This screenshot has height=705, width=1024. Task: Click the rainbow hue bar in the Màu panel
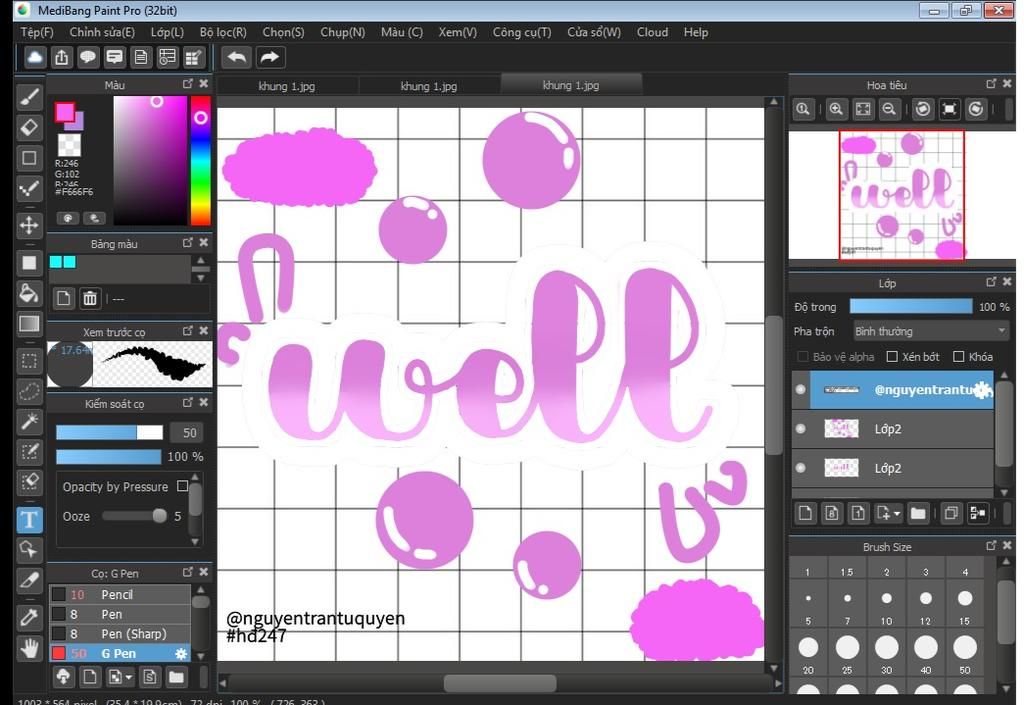[200, 160]
